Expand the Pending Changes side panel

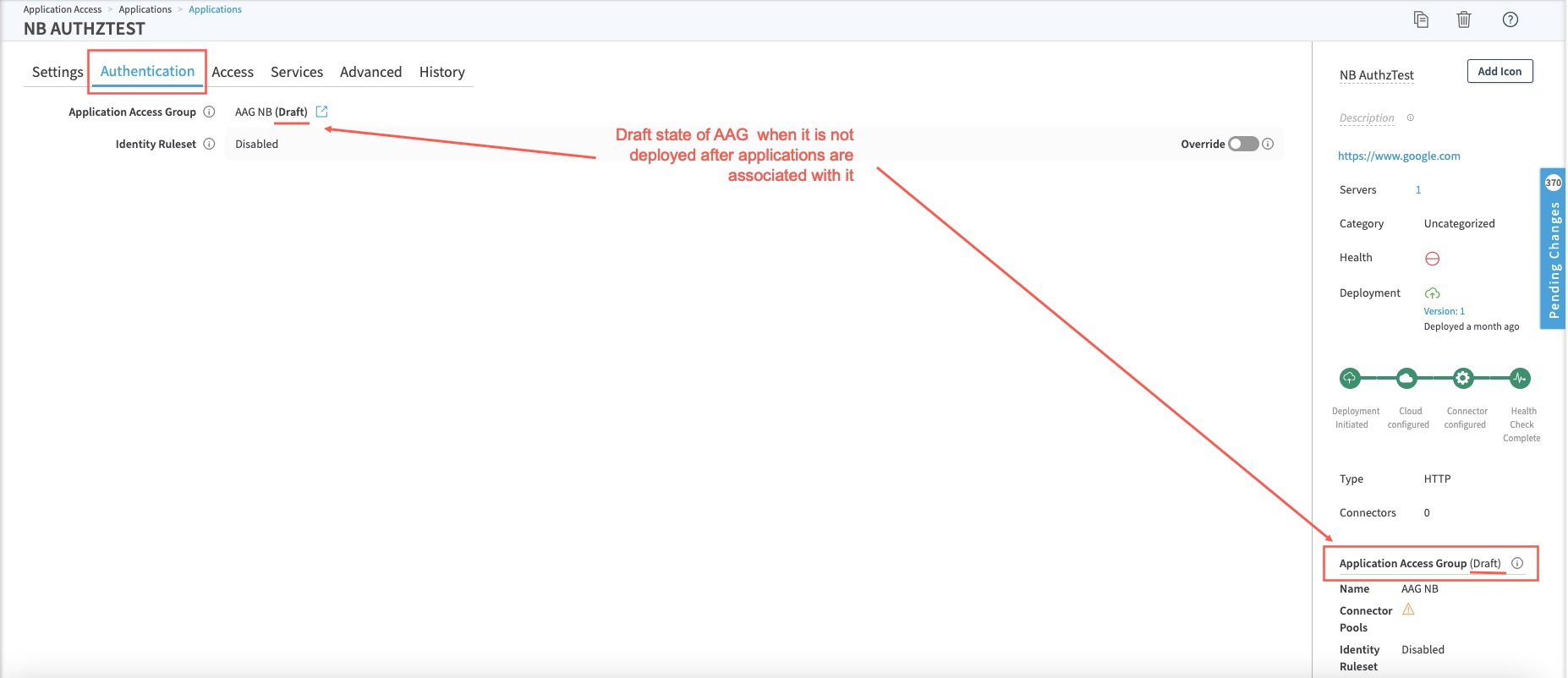(1553, 249)
